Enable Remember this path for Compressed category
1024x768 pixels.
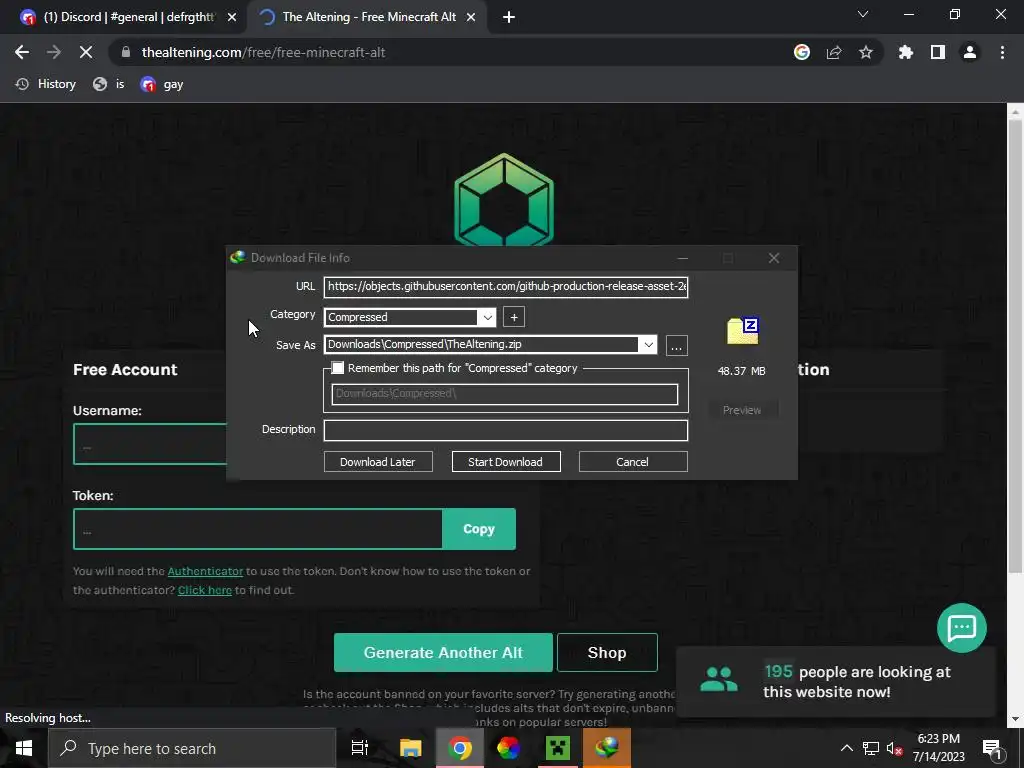click(338, 368)
